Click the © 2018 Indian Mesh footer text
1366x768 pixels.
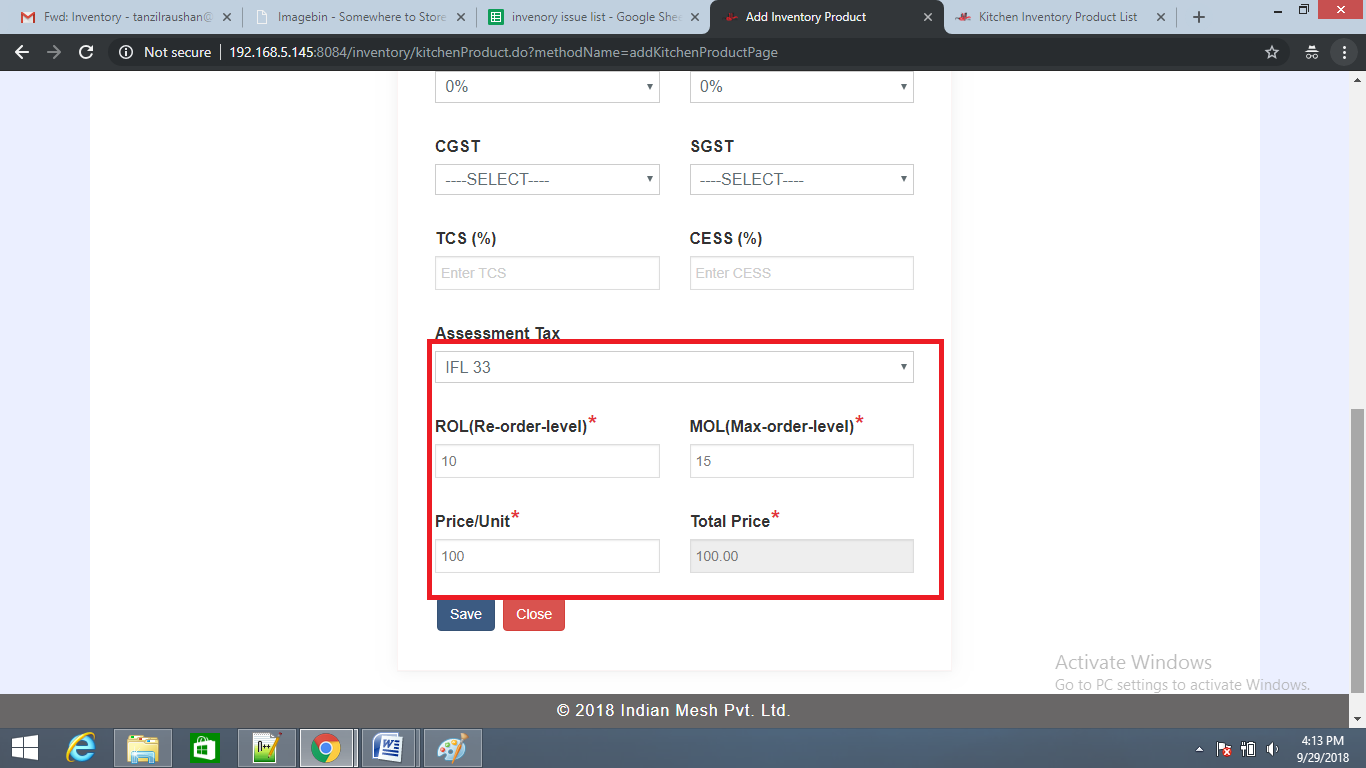coord(673,711)
